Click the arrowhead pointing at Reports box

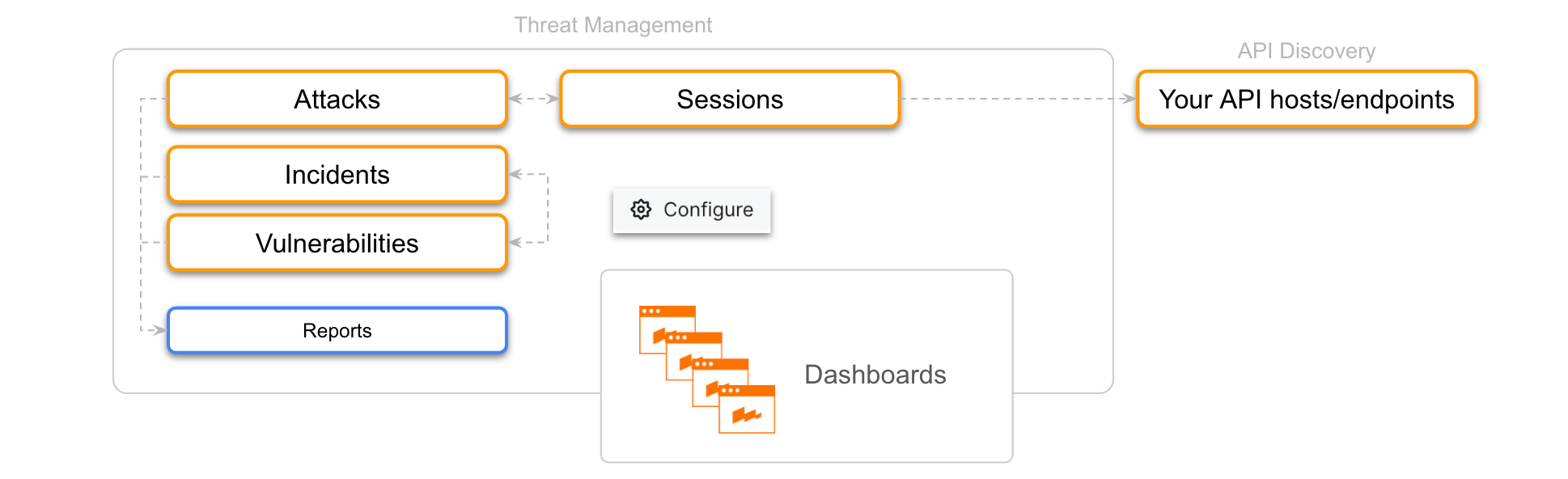pyautogui.click(x=158, y=330)
